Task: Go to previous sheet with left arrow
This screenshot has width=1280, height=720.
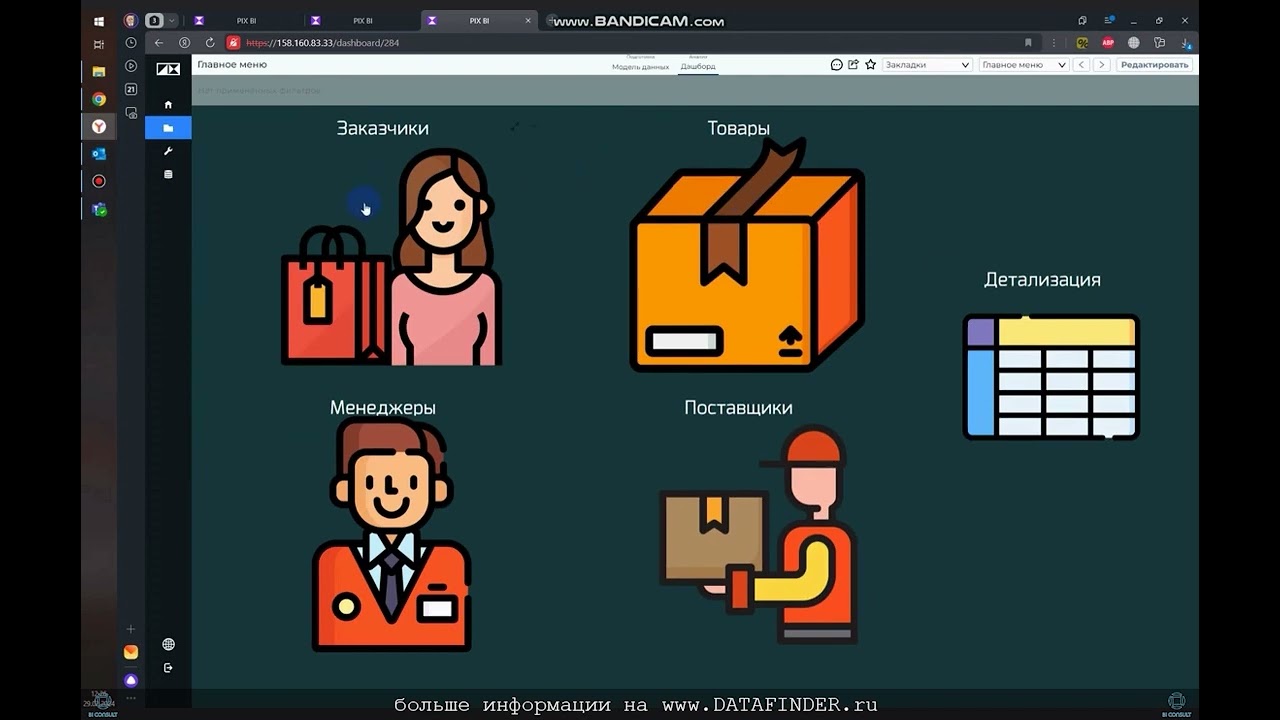Action: [1081, 64]
